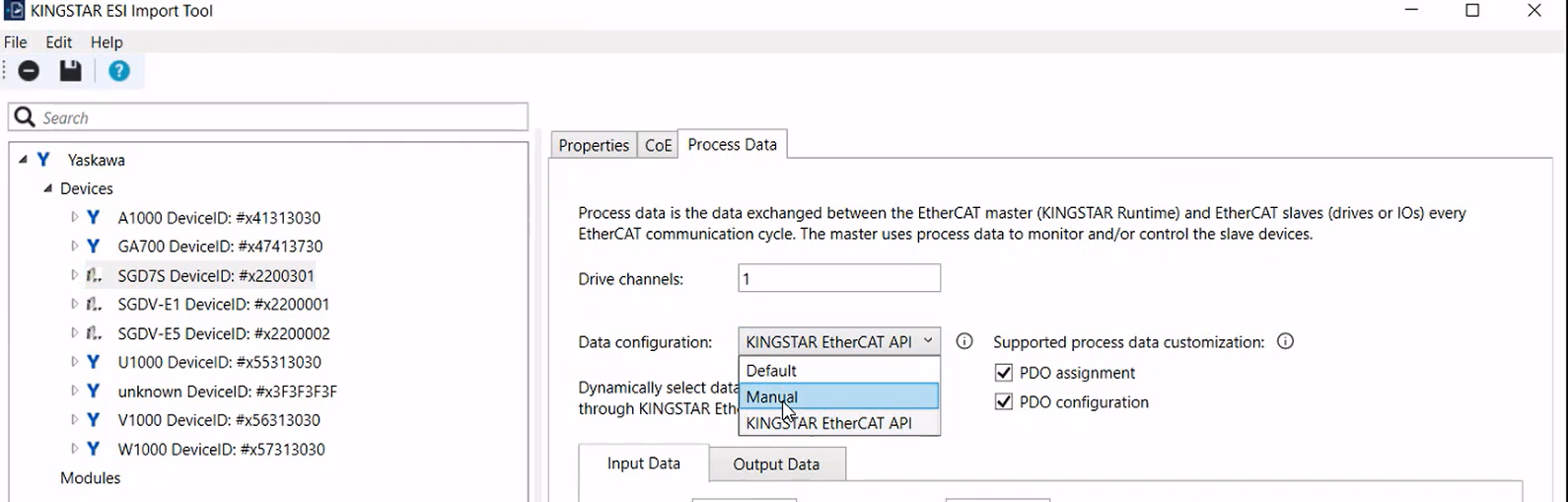Click the Save floppy disk icon
This screenshot has width=1568, height=502.
pyautogui.click(x=70, y=71)
